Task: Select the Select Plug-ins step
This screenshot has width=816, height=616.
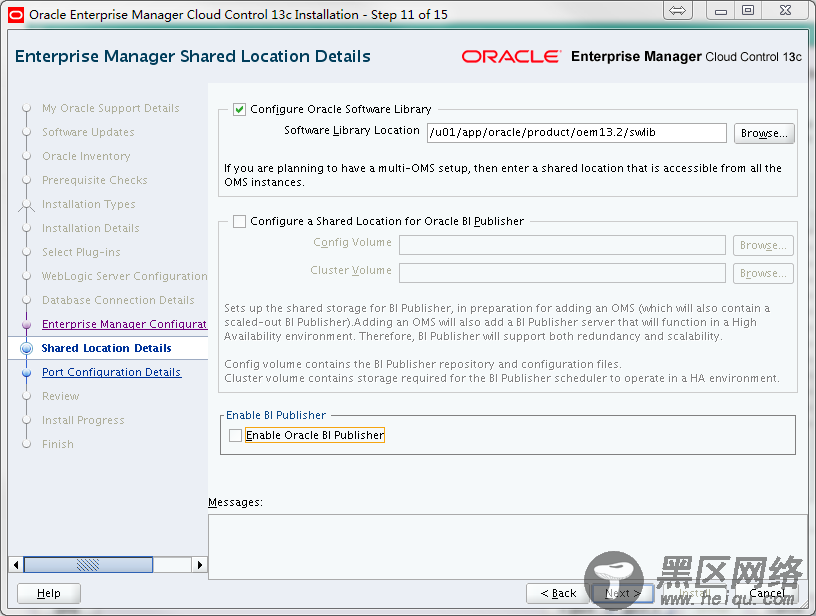Action: [81, 252]
